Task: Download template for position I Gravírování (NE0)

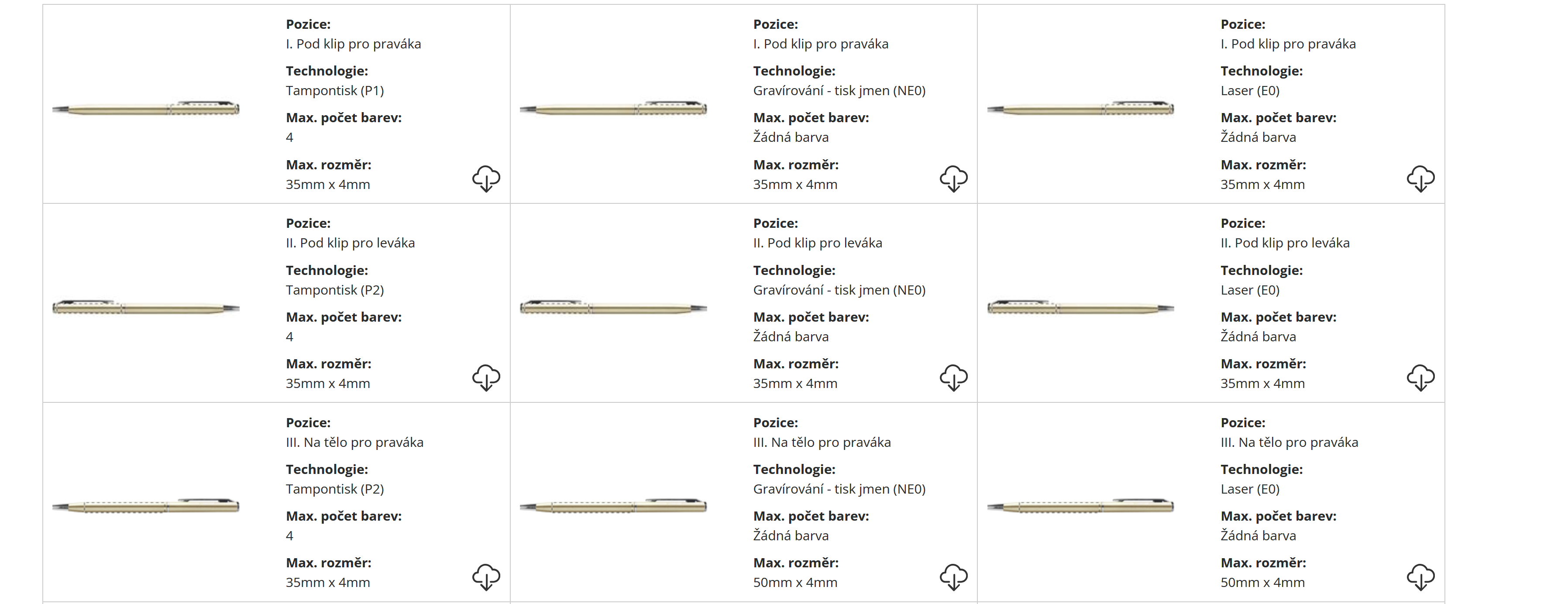Action: pos(953,179)
